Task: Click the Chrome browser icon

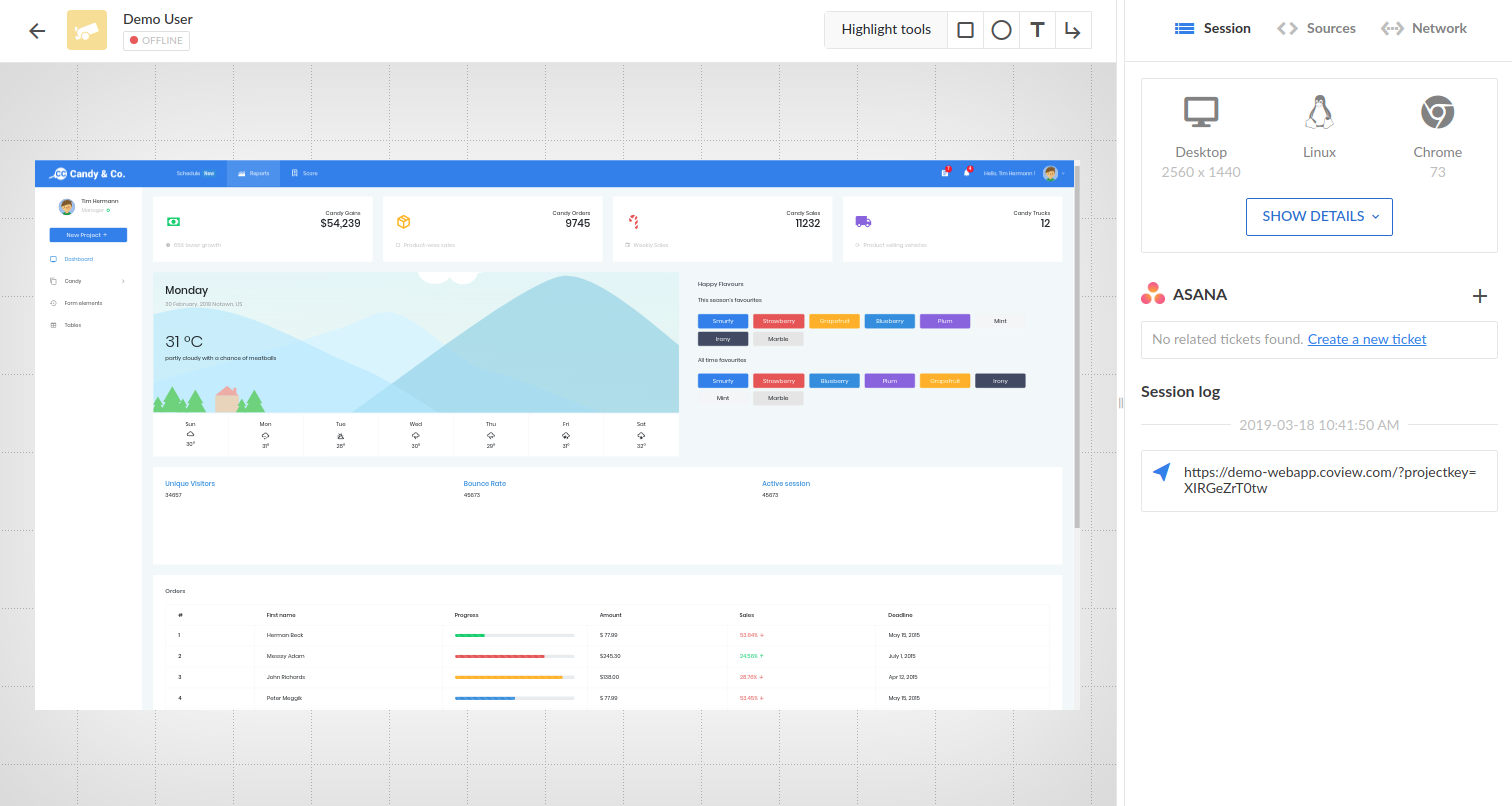Action: click(1437, 112)
